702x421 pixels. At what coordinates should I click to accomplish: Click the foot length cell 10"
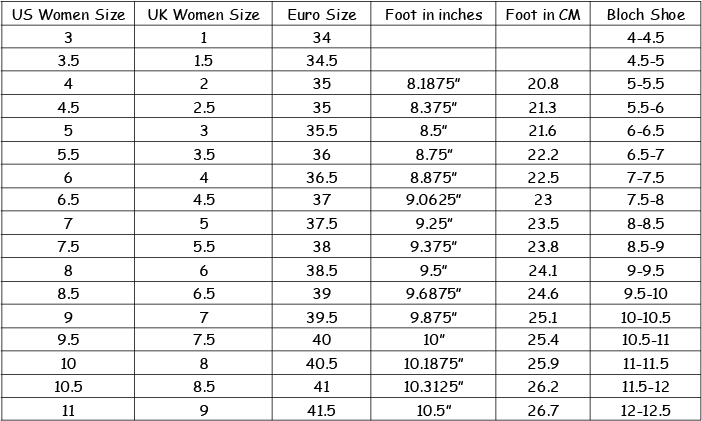(x=433, y=339)
